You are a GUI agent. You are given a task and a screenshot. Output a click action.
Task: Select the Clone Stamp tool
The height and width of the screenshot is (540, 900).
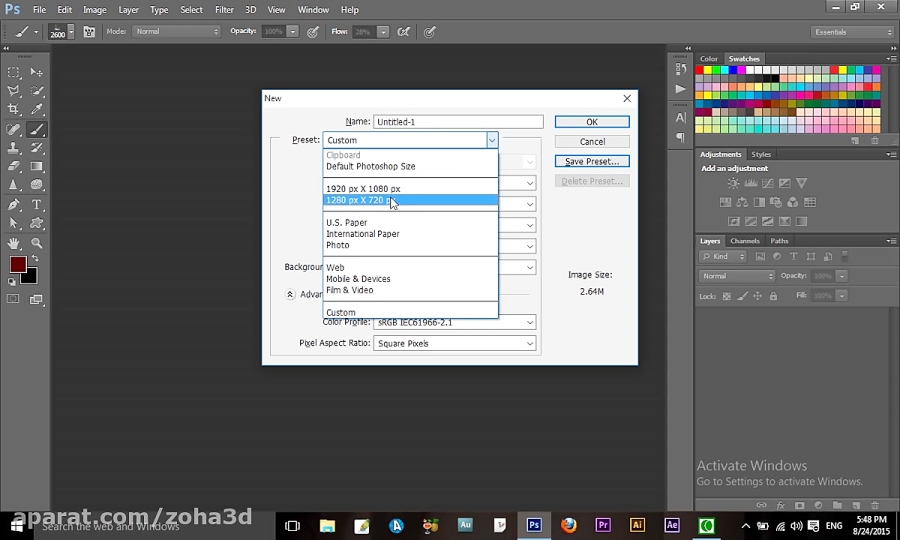pos(14,147)
